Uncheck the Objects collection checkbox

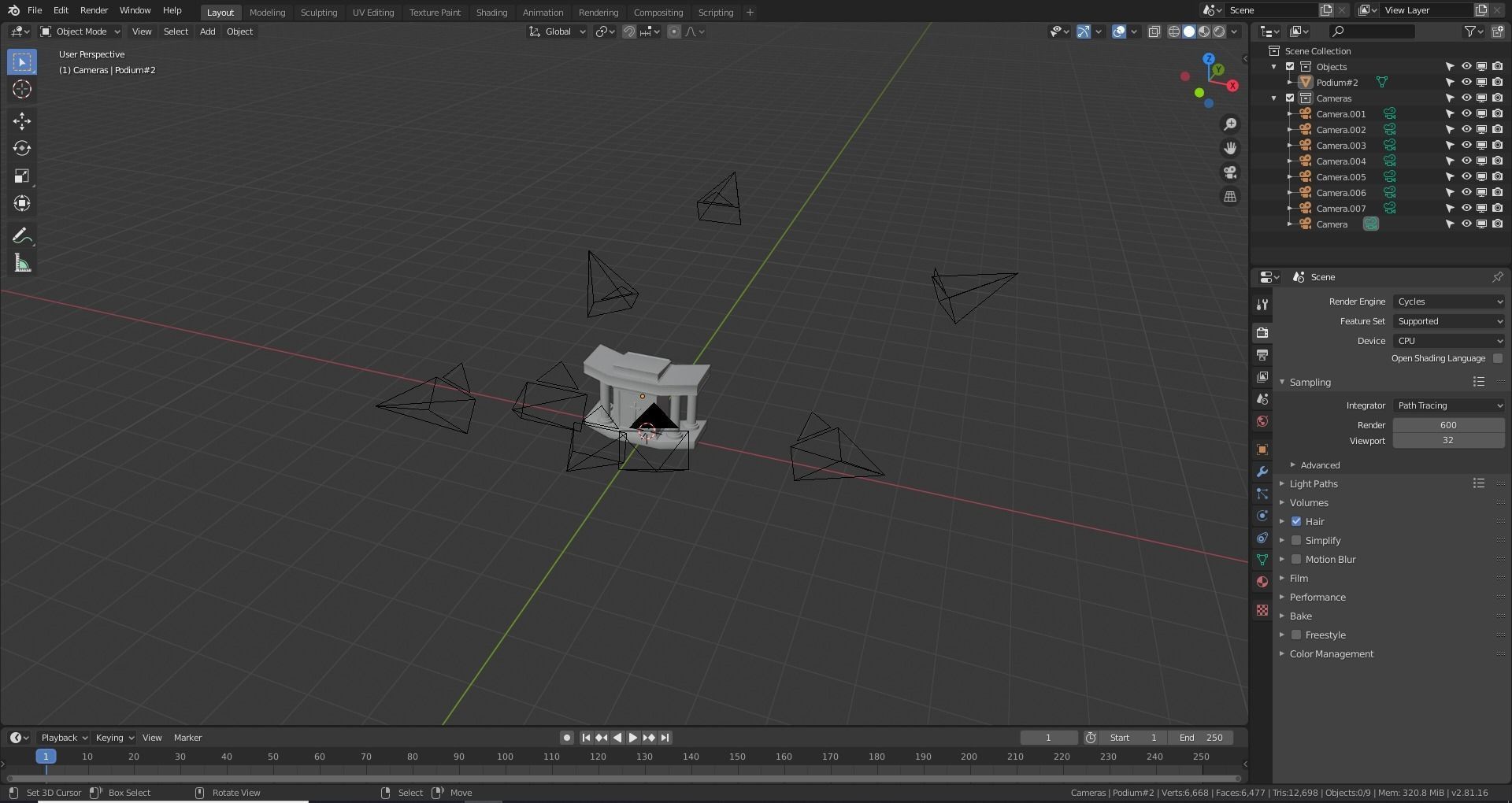(1290, 67)
